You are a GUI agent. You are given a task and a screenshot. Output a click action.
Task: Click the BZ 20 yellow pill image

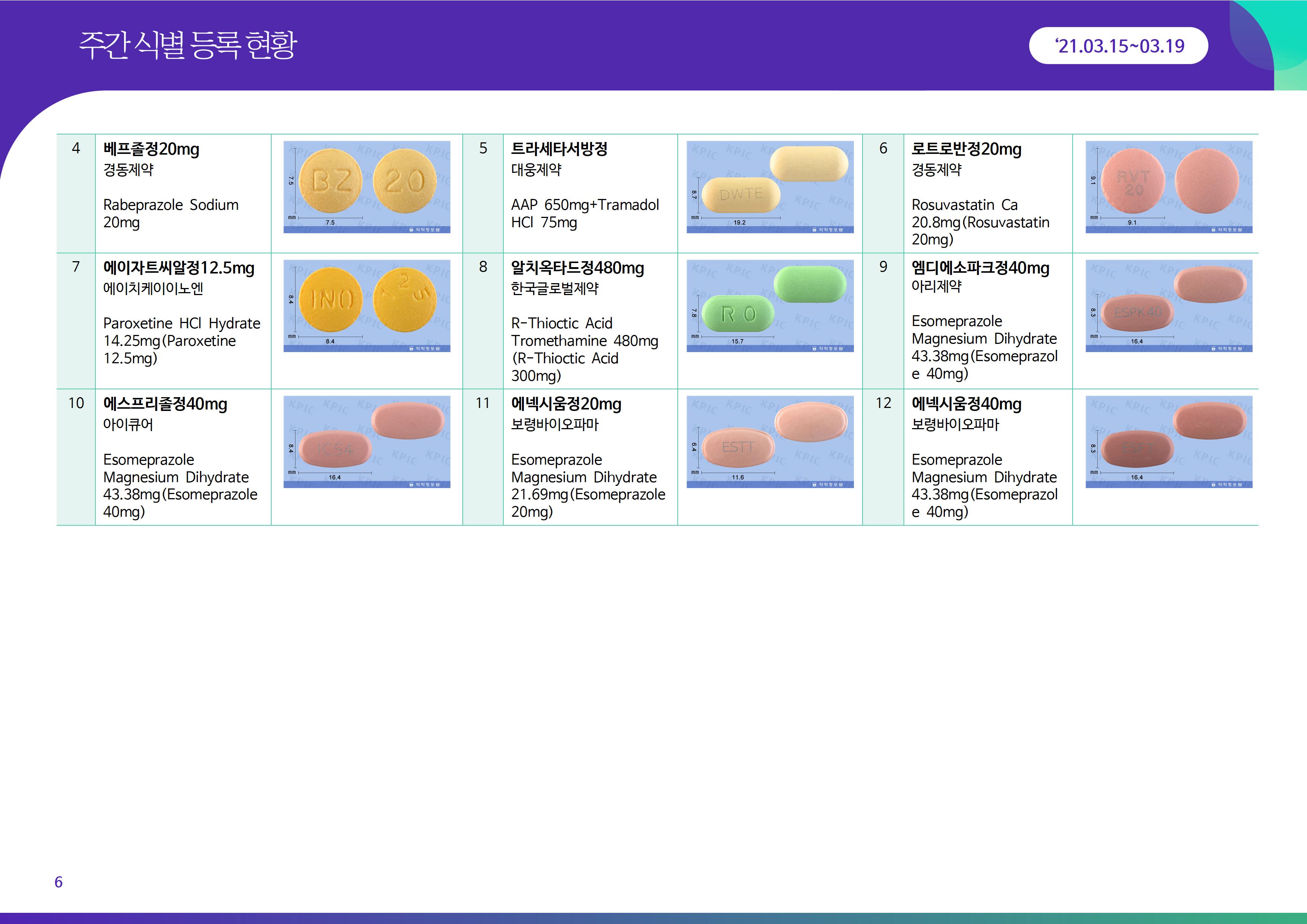[x=367, y=187]
